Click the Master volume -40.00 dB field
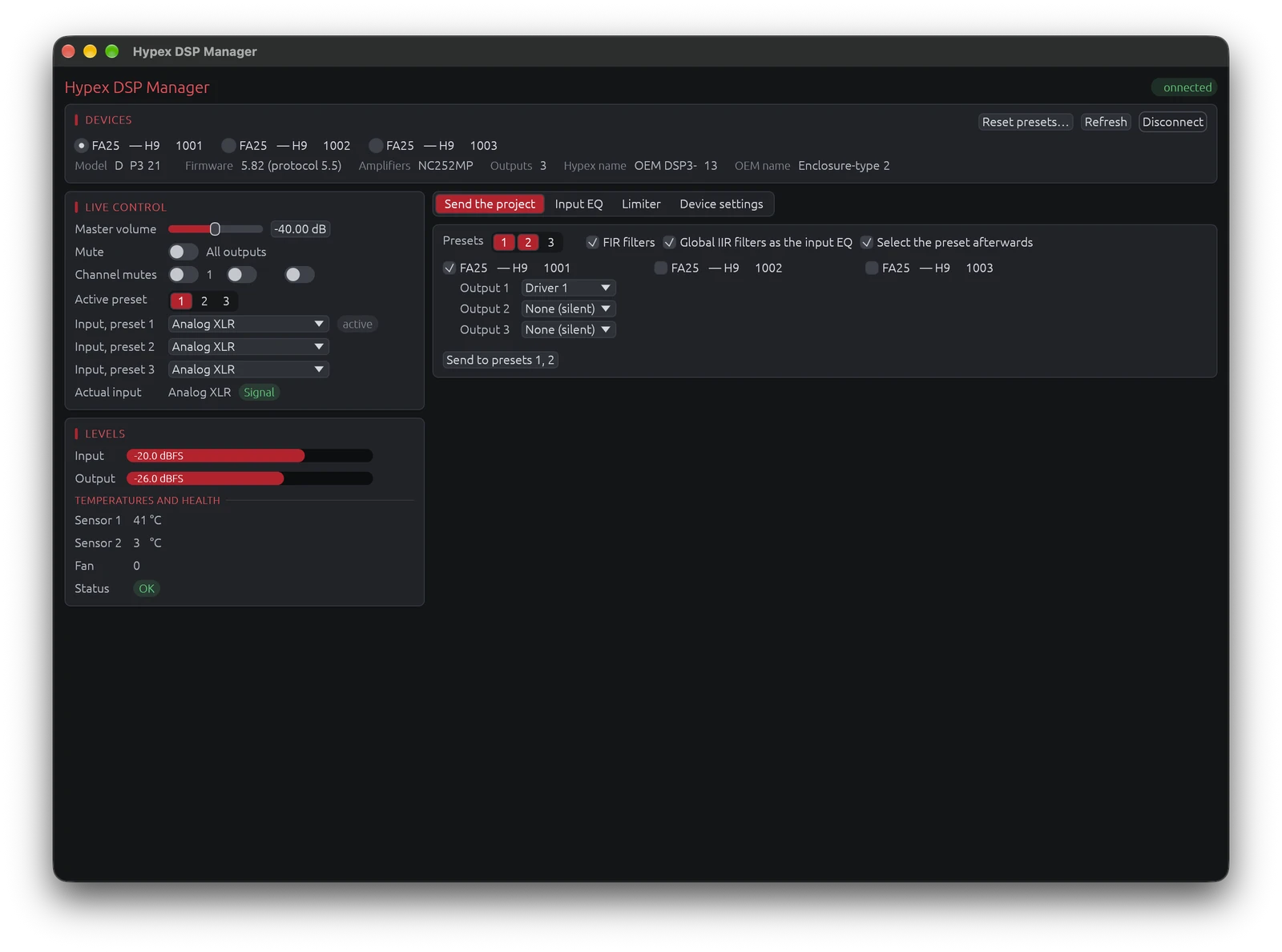Image resolution: width=1282 pixels, height=952 pixels. pyautogui.click(x=300, y=229)
